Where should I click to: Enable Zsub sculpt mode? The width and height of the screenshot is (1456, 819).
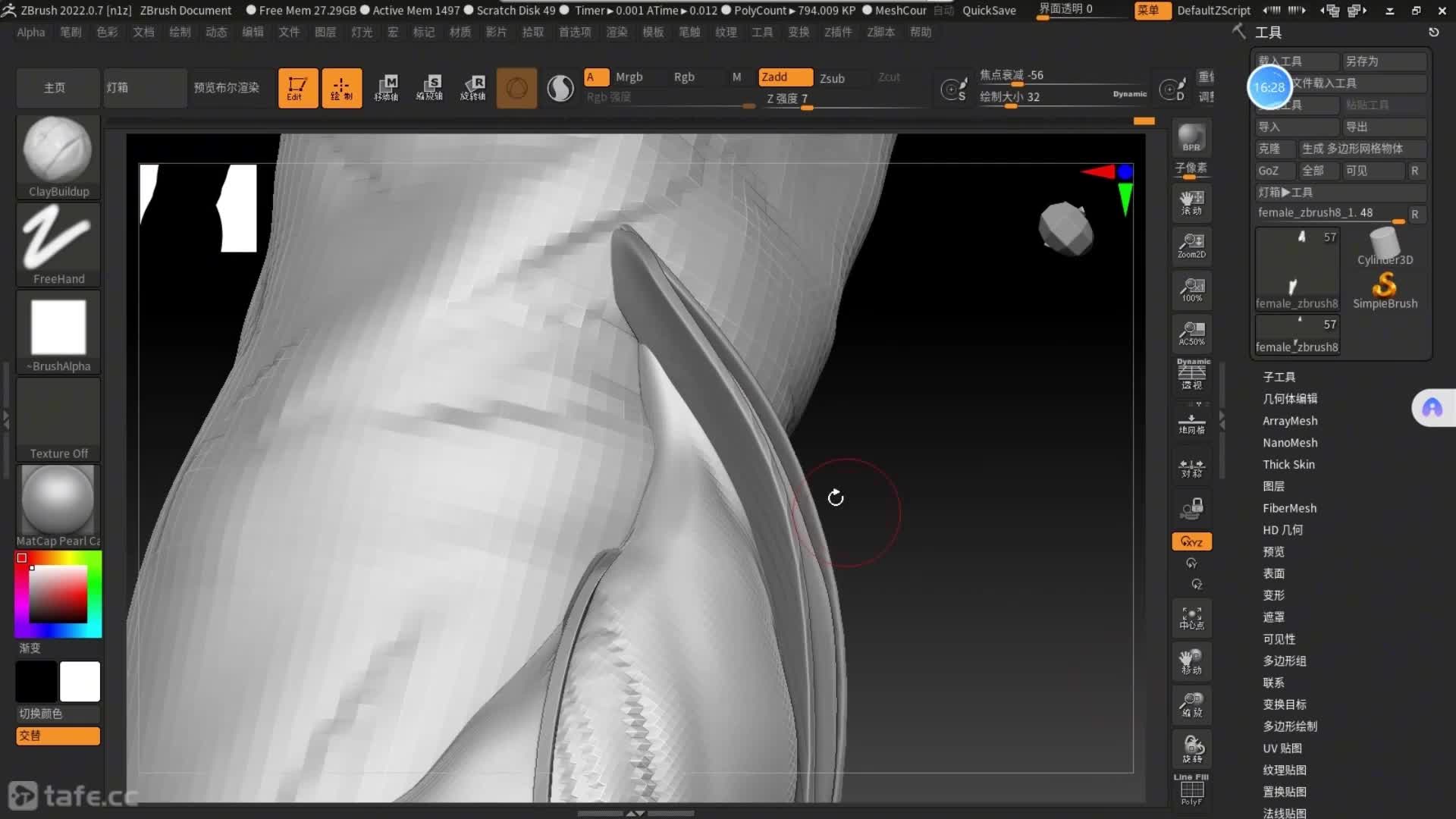coord(832,78)
